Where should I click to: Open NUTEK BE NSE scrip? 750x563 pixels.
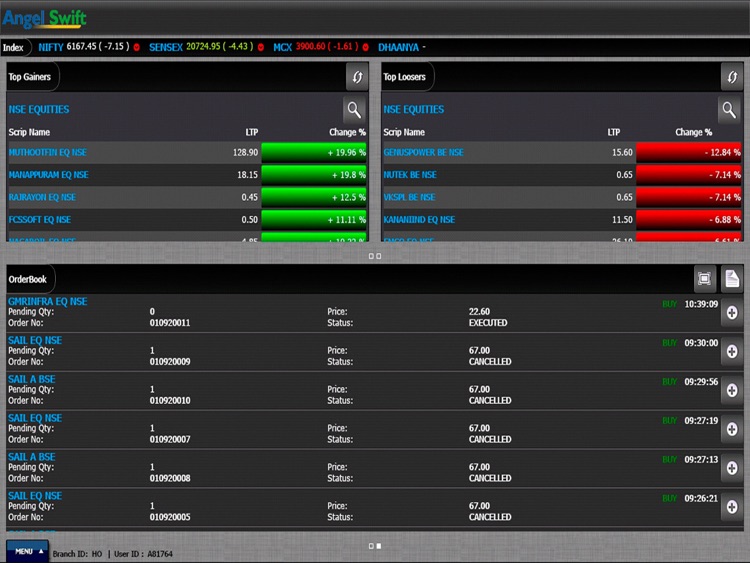coord(410,175)
